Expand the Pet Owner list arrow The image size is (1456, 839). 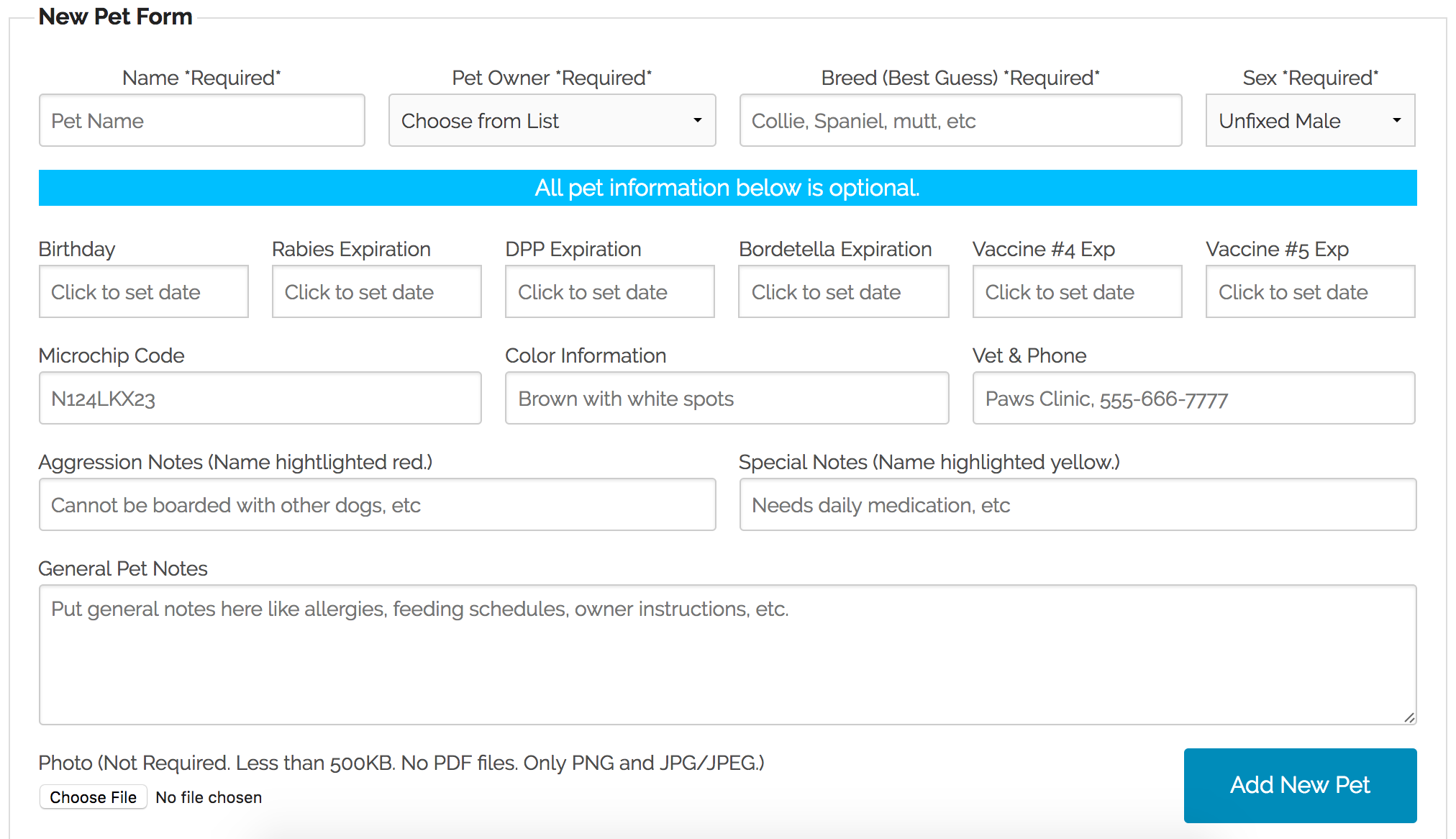pos(696,120)
